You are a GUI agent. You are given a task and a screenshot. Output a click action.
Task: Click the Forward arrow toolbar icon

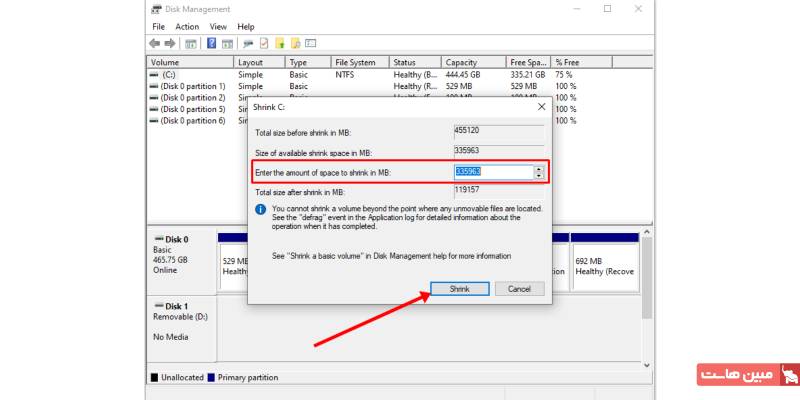point(170,43)
